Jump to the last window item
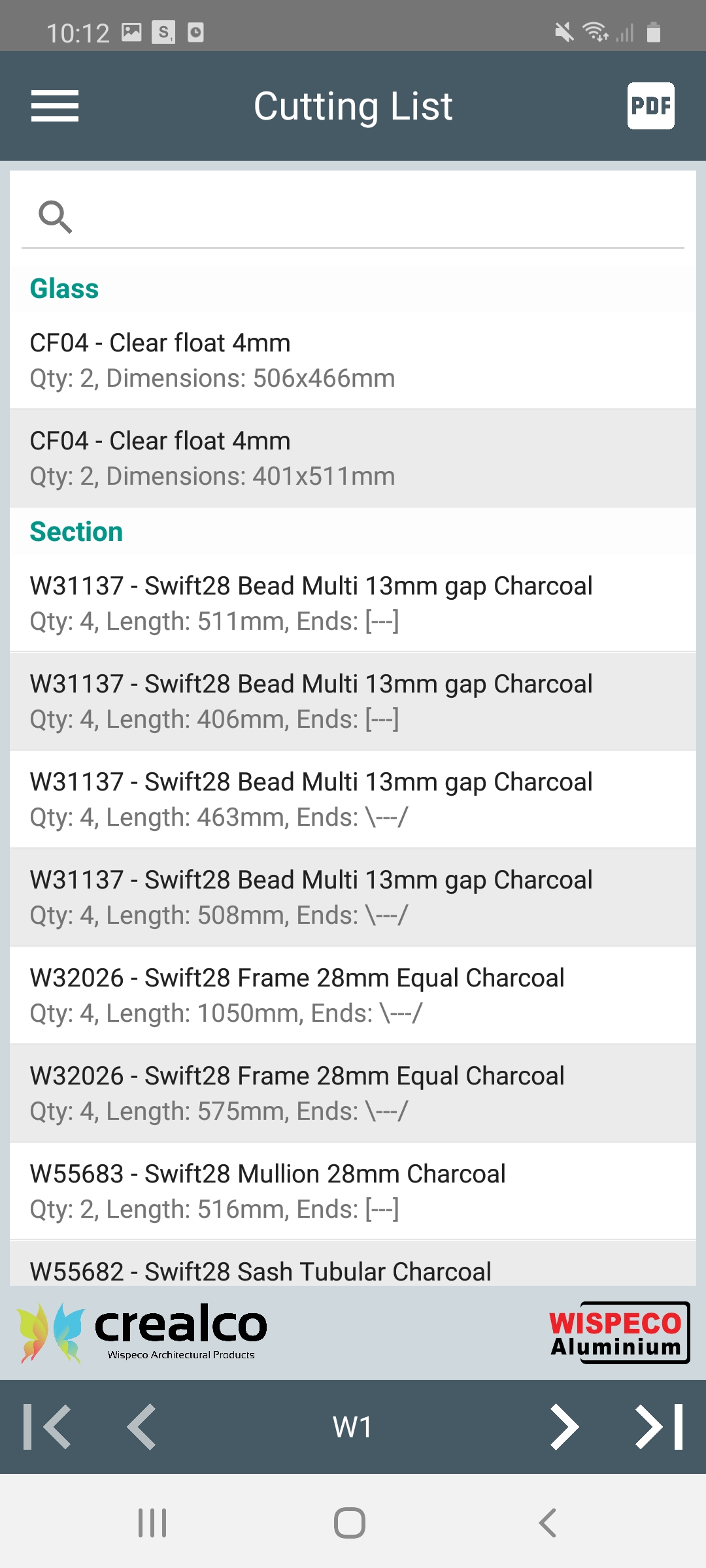706x1568 pixels. (659, 1426)
